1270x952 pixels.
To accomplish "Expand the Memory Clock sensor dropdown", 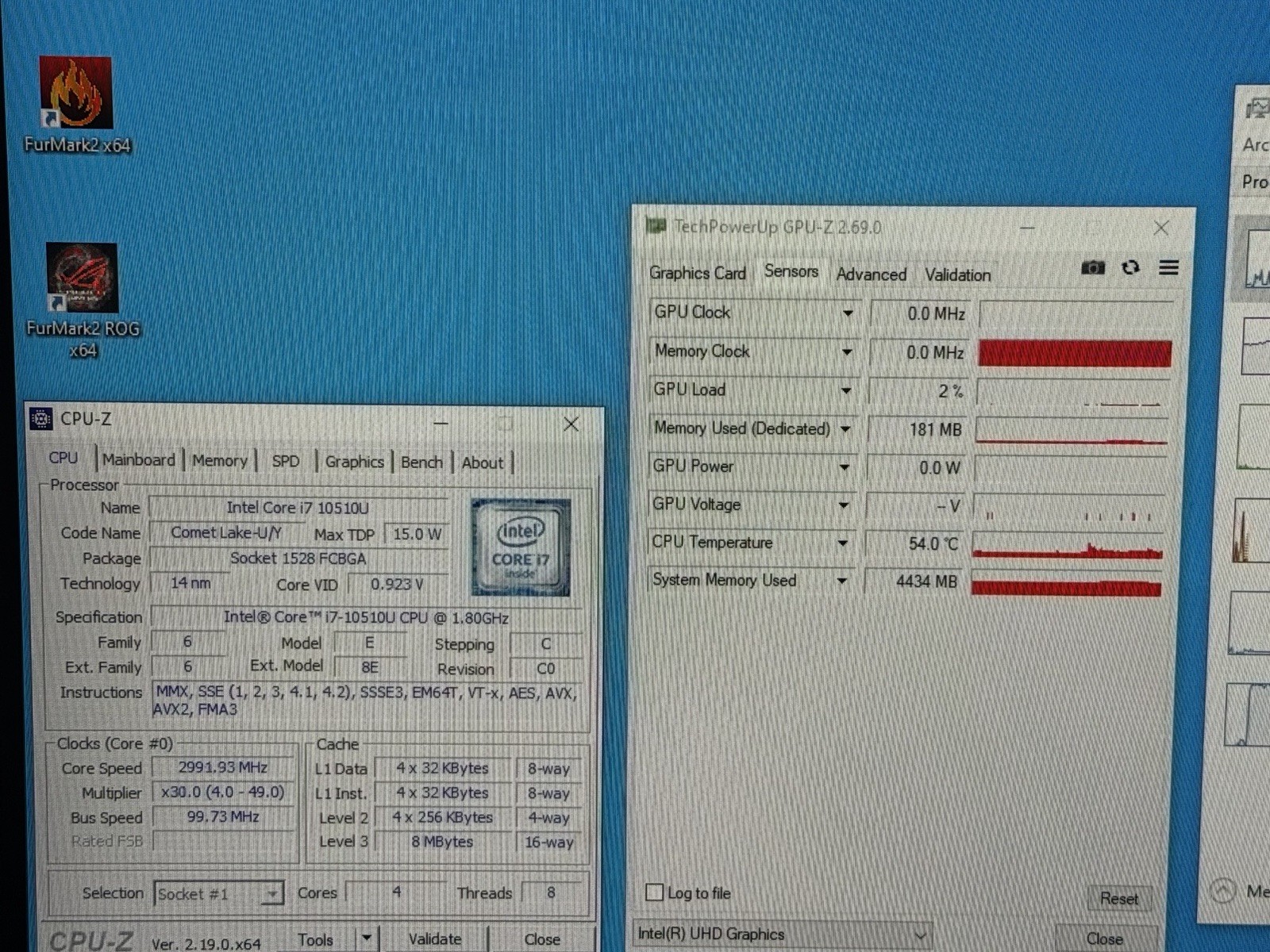I will [x=847, y=351].
